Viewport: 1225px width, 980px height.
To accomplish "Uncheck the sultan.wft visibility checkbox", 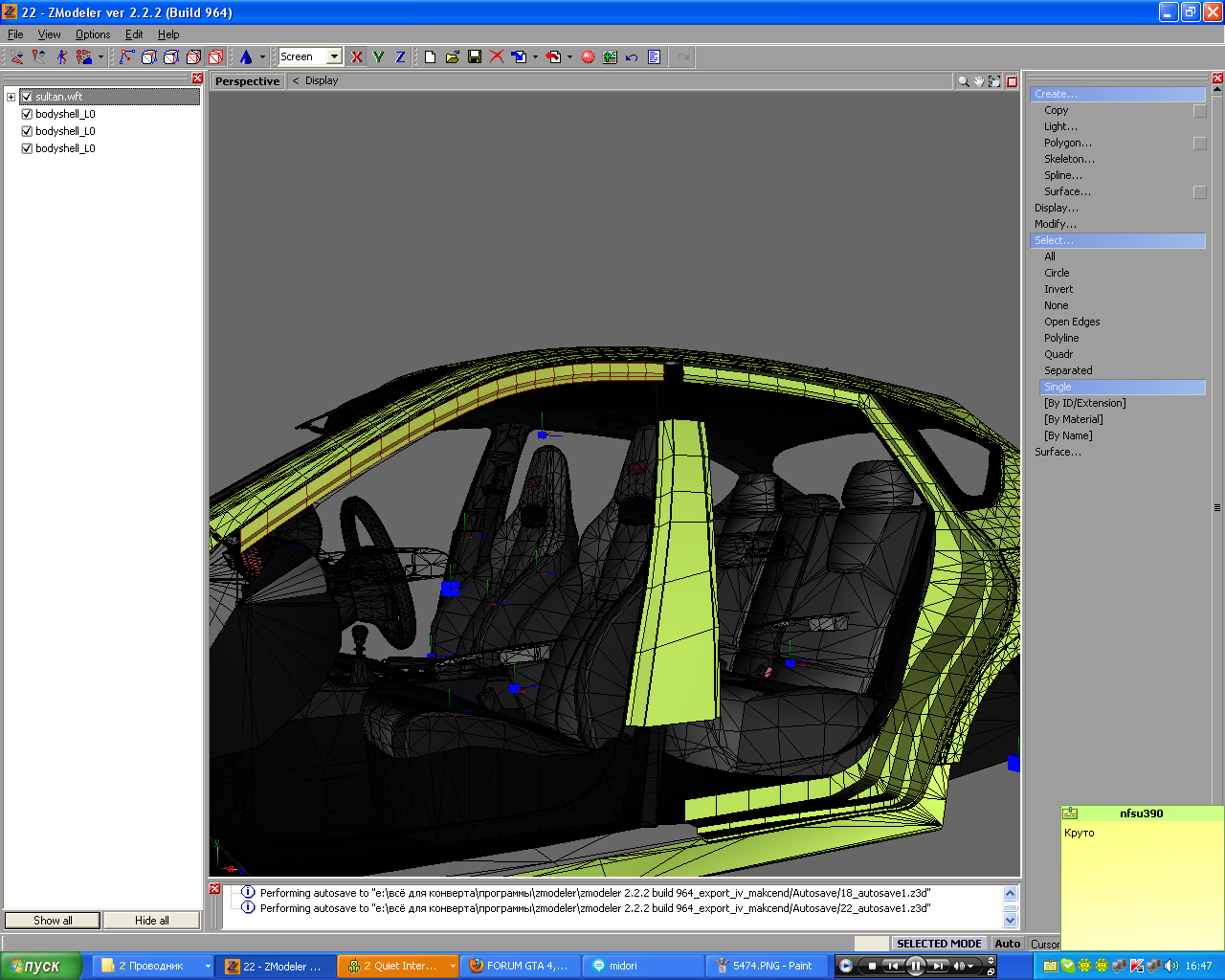I will pyautogui.click(x=27, y=97).
